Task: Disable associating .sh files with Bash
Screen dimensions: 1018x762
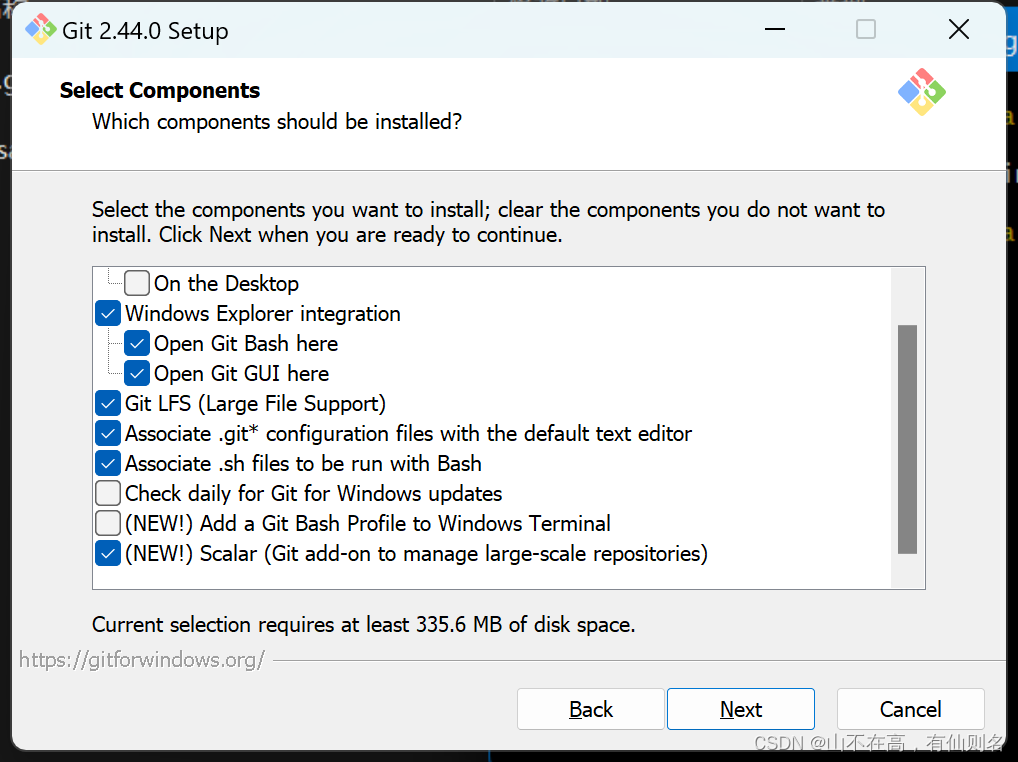Action: pos(107,463)
